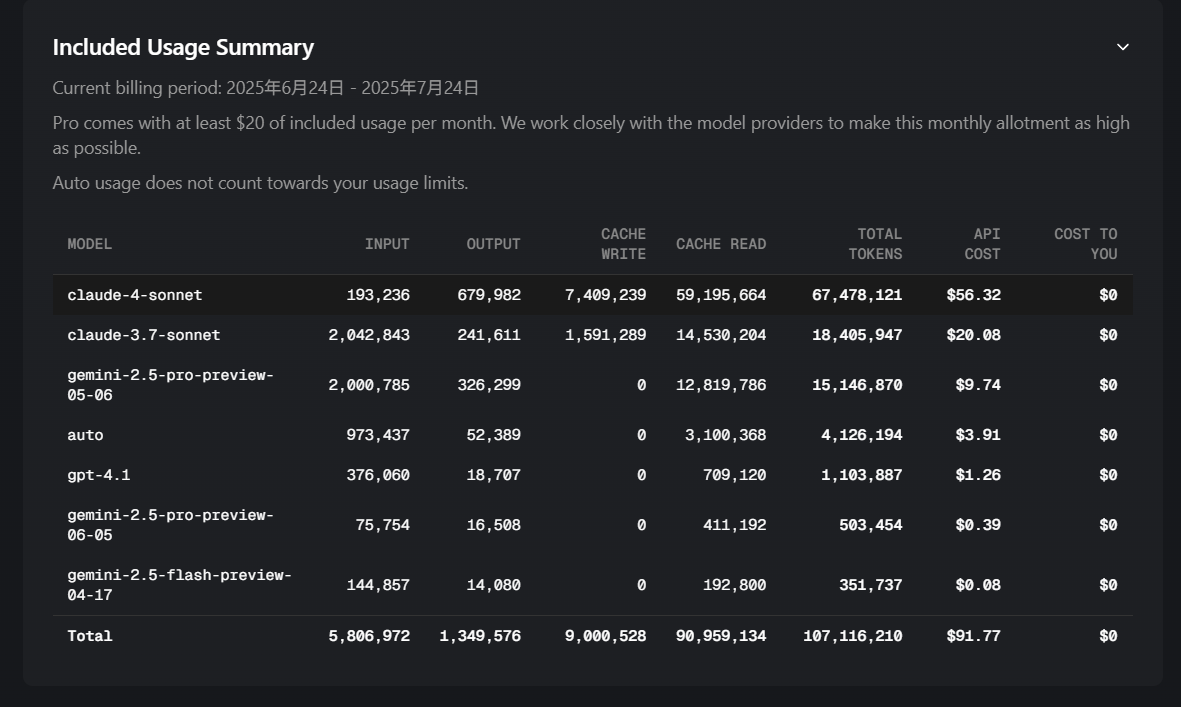This screenshot has width=1181, height=707.
Task: Select the claude-4-sonnet model name
Action: [x=135, y=295]
